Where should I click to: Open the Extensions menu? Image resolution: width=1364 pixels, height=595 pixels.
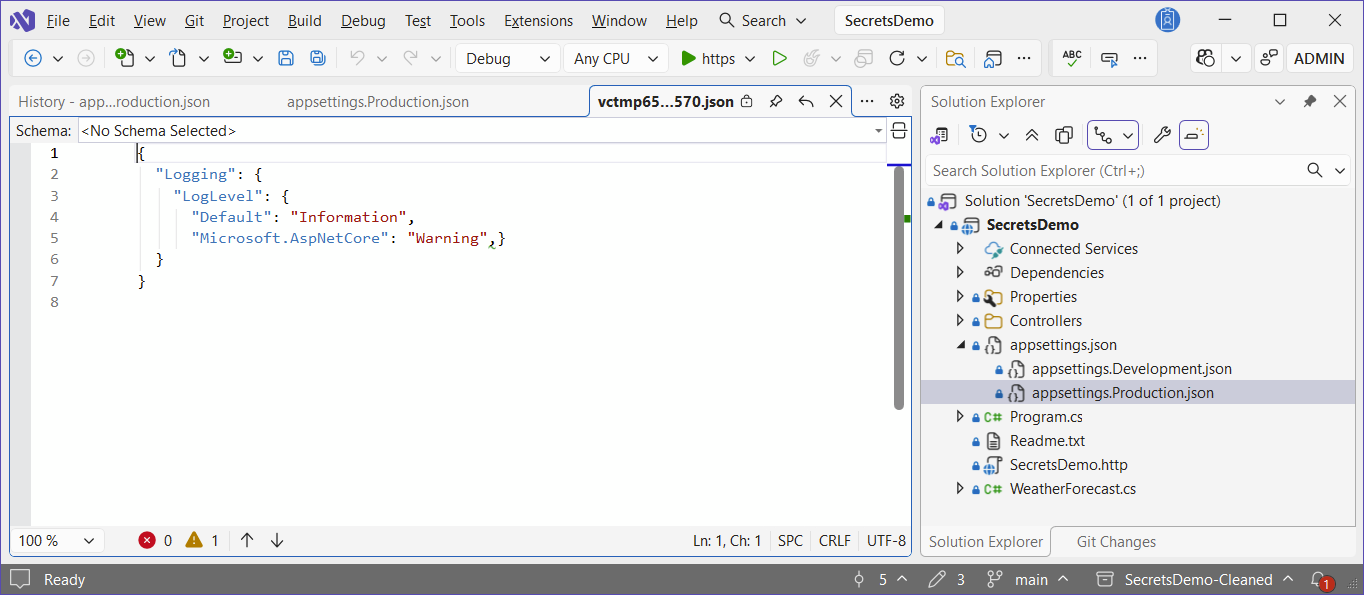click(539, 21)
